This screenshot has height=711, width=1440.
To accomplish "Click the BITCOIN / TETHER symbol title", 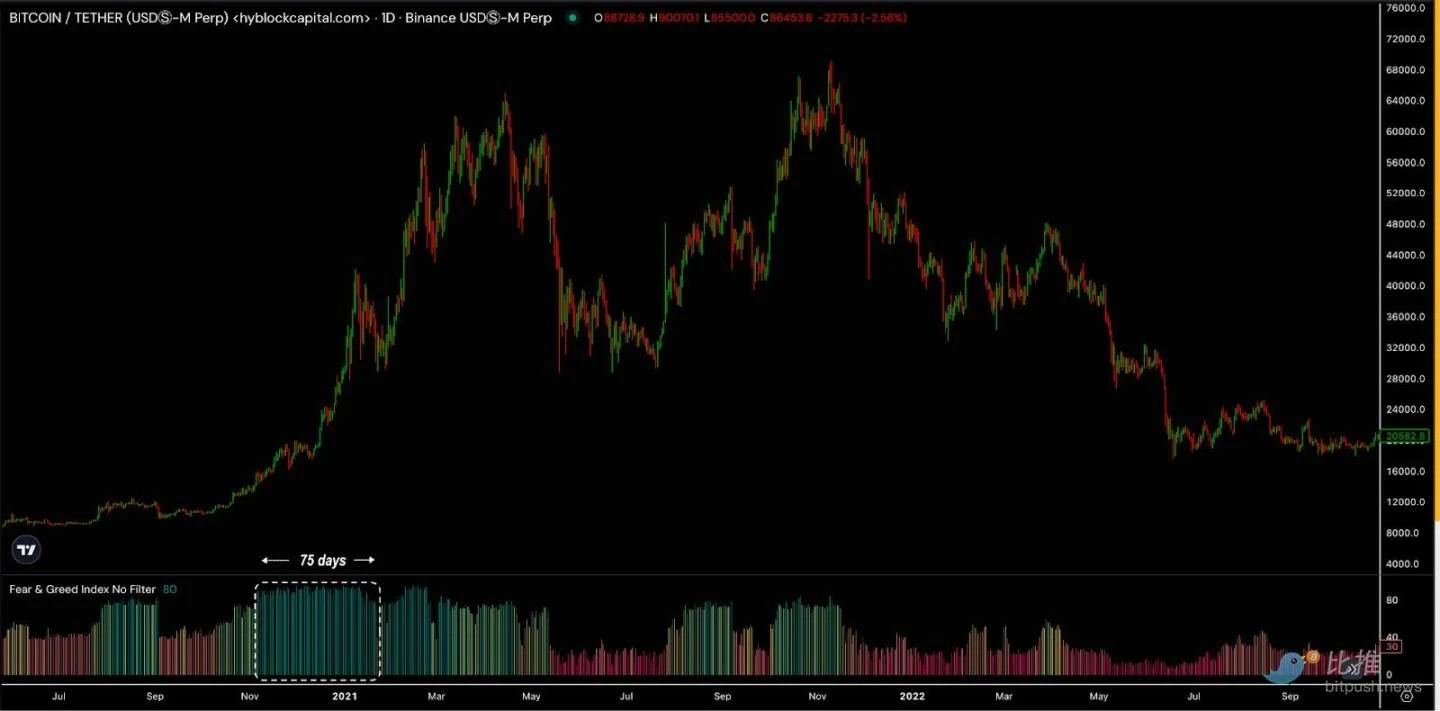I will (x=117, y=18).
